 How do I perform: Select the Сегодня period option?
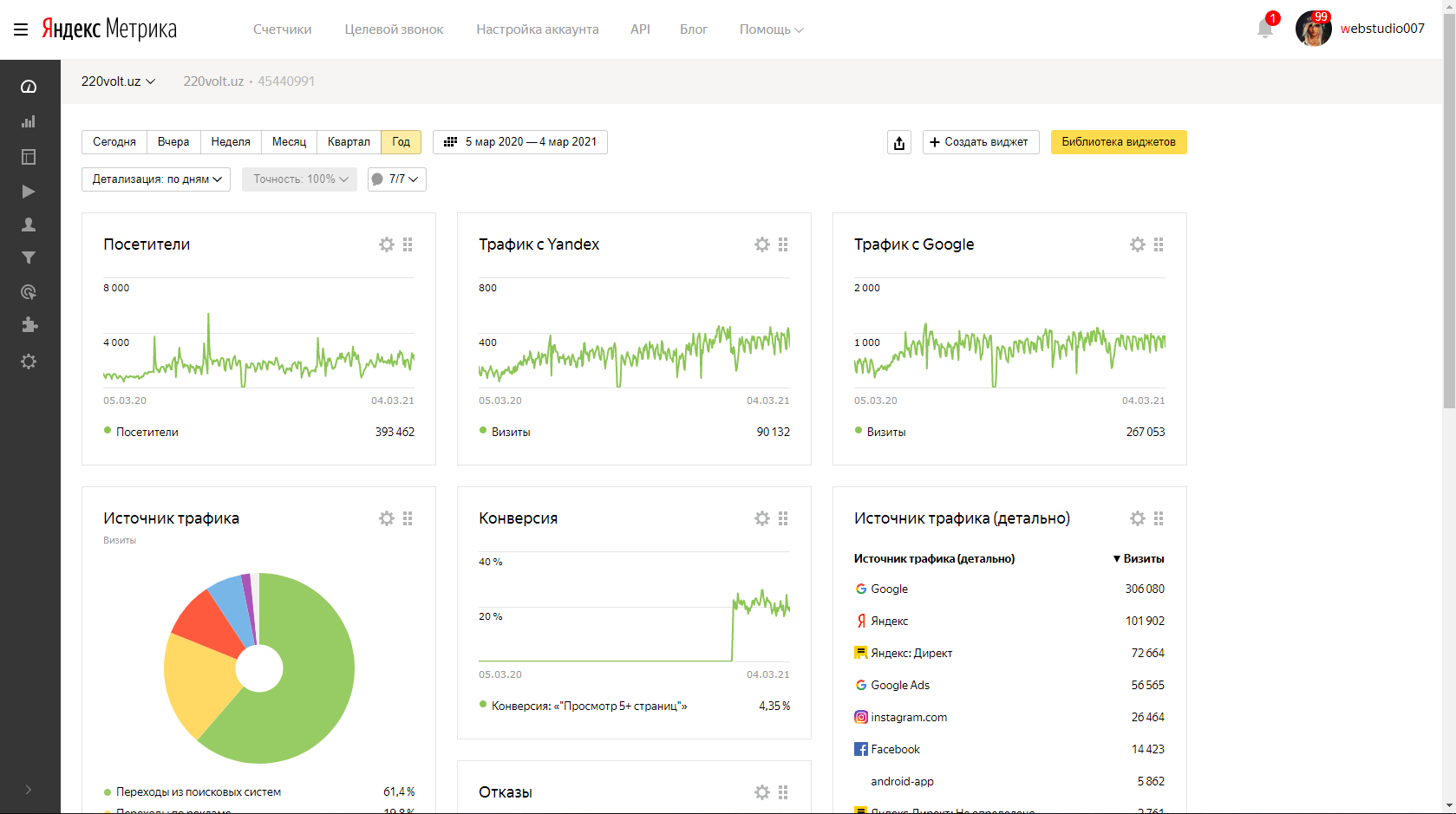coord(114,142)
